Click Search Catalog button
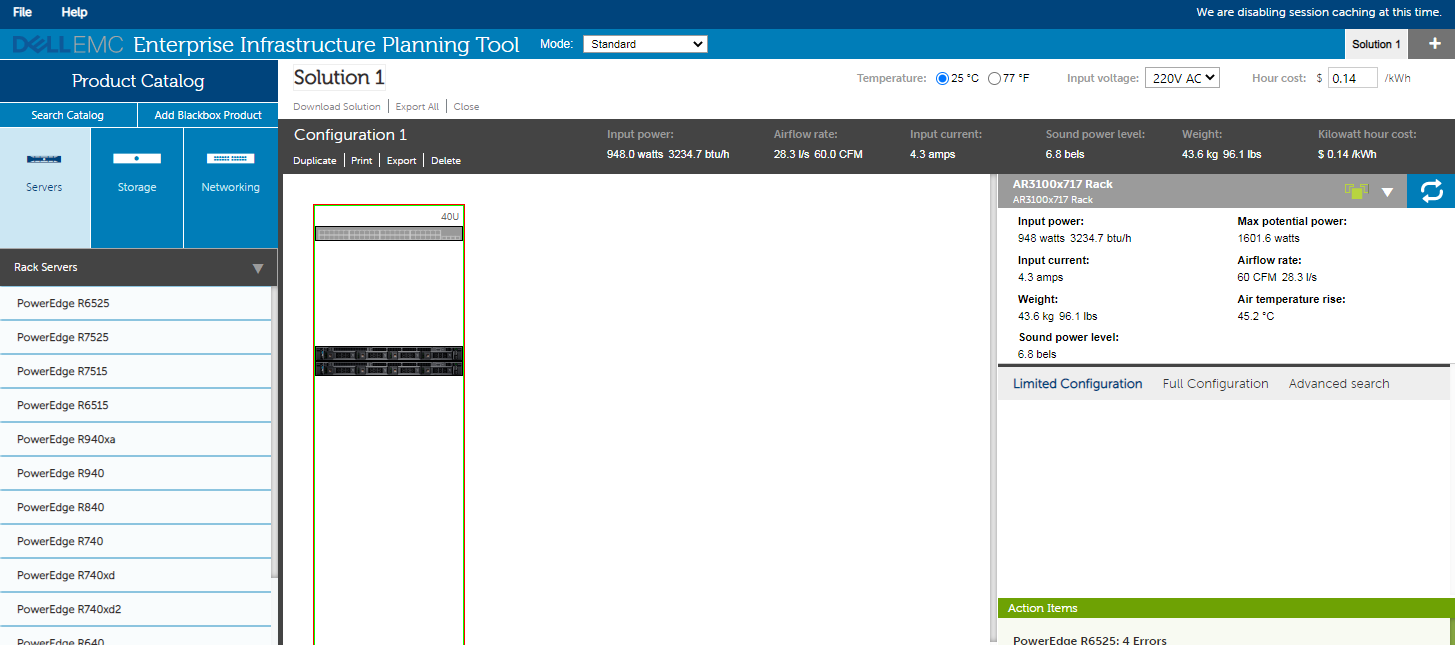The image size is (1455, 645). click(x=68, y=115)
